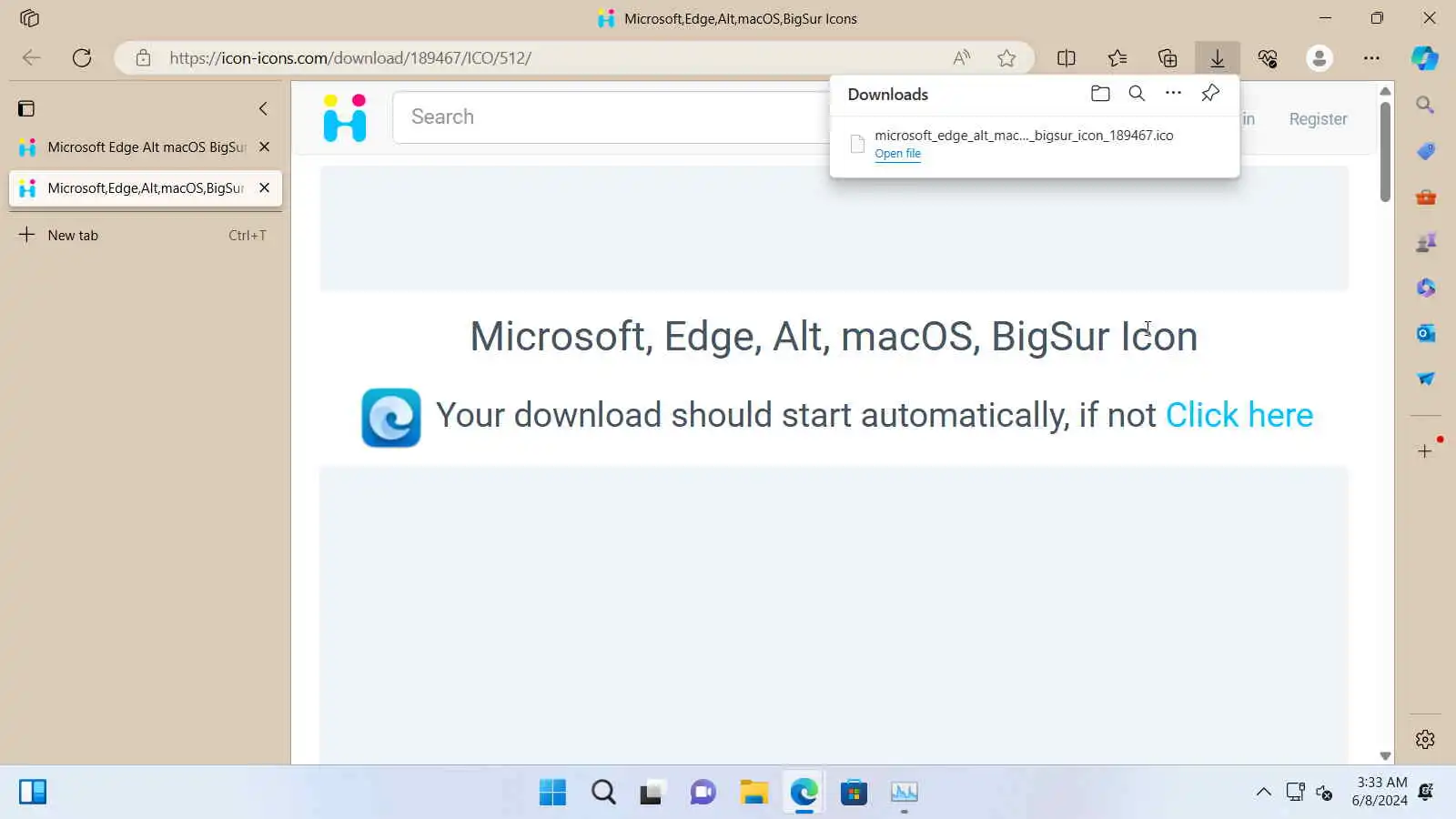Open the Favorites list
This screenshot has height=819, width=1456.
(1117, 58)
